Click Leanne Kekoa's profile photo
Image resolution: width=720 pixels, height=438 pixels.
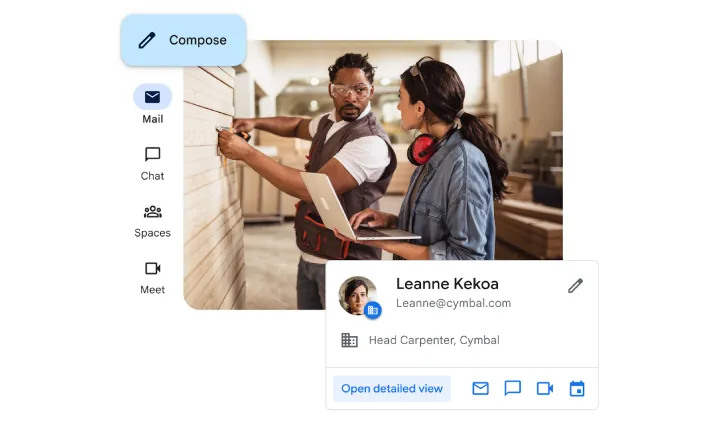(357, 295)
